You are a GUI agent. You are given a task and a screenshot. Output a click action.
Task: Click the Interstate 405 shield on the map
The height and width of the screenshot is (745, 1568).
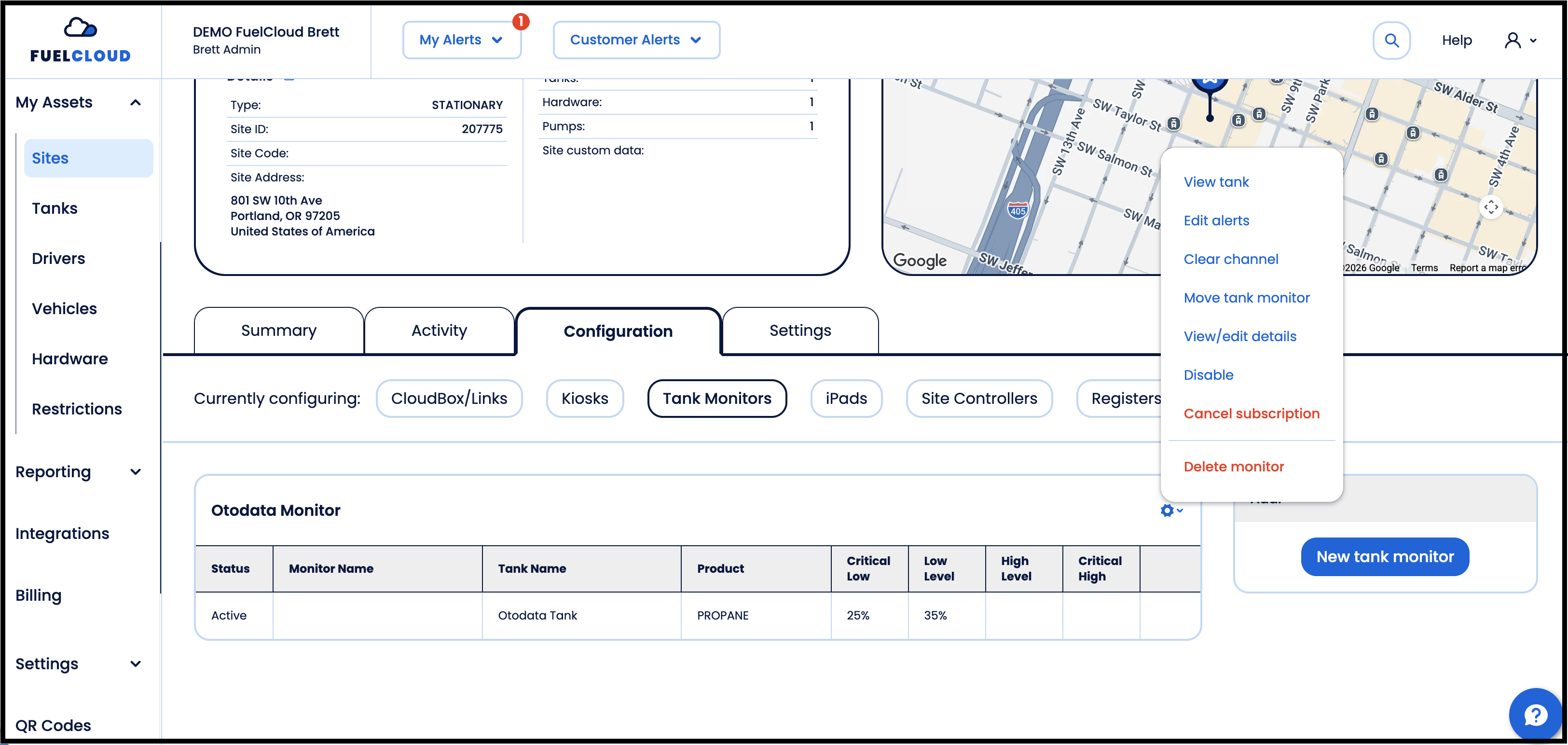click(1018, 210)
